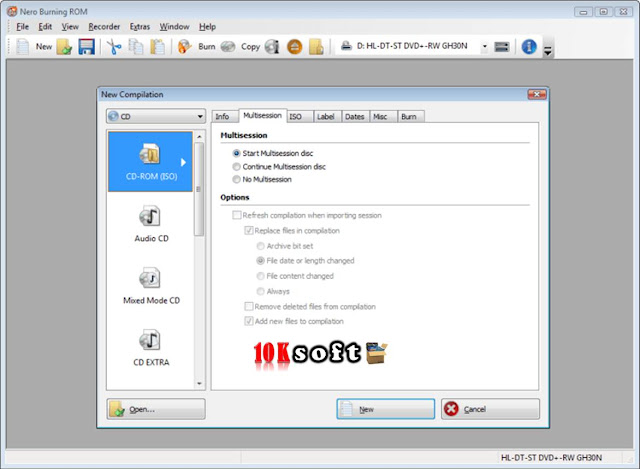
Task: Click the Choose recorder icon beside the drive list
Action: 502,47
